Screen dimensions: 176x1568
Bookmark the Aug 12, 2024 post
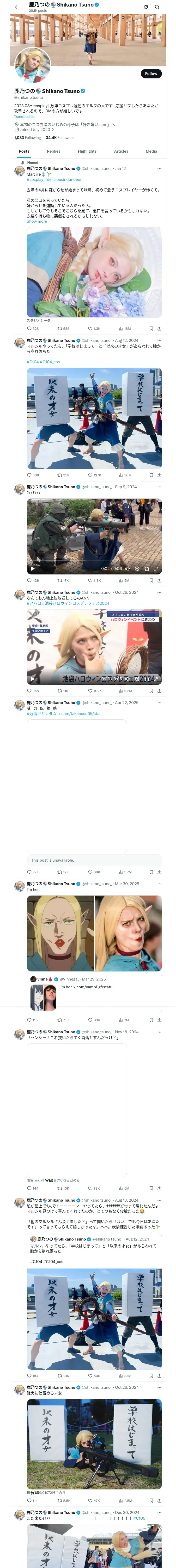pyautogui.click(x=150, y=475)
